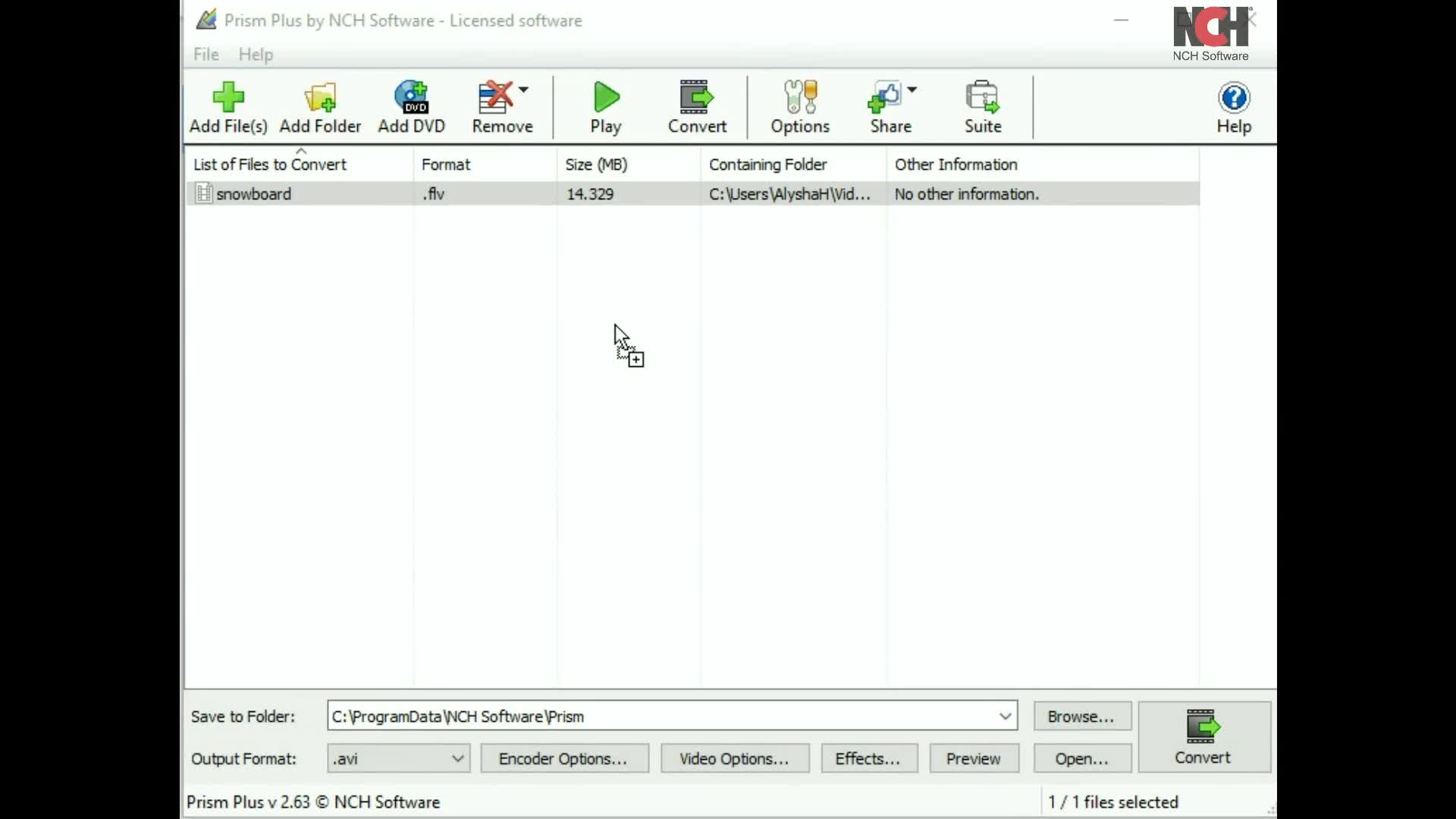Select the snowboard file row
The height and width of the screenshot is (819, 1456).
pos(254,194)
